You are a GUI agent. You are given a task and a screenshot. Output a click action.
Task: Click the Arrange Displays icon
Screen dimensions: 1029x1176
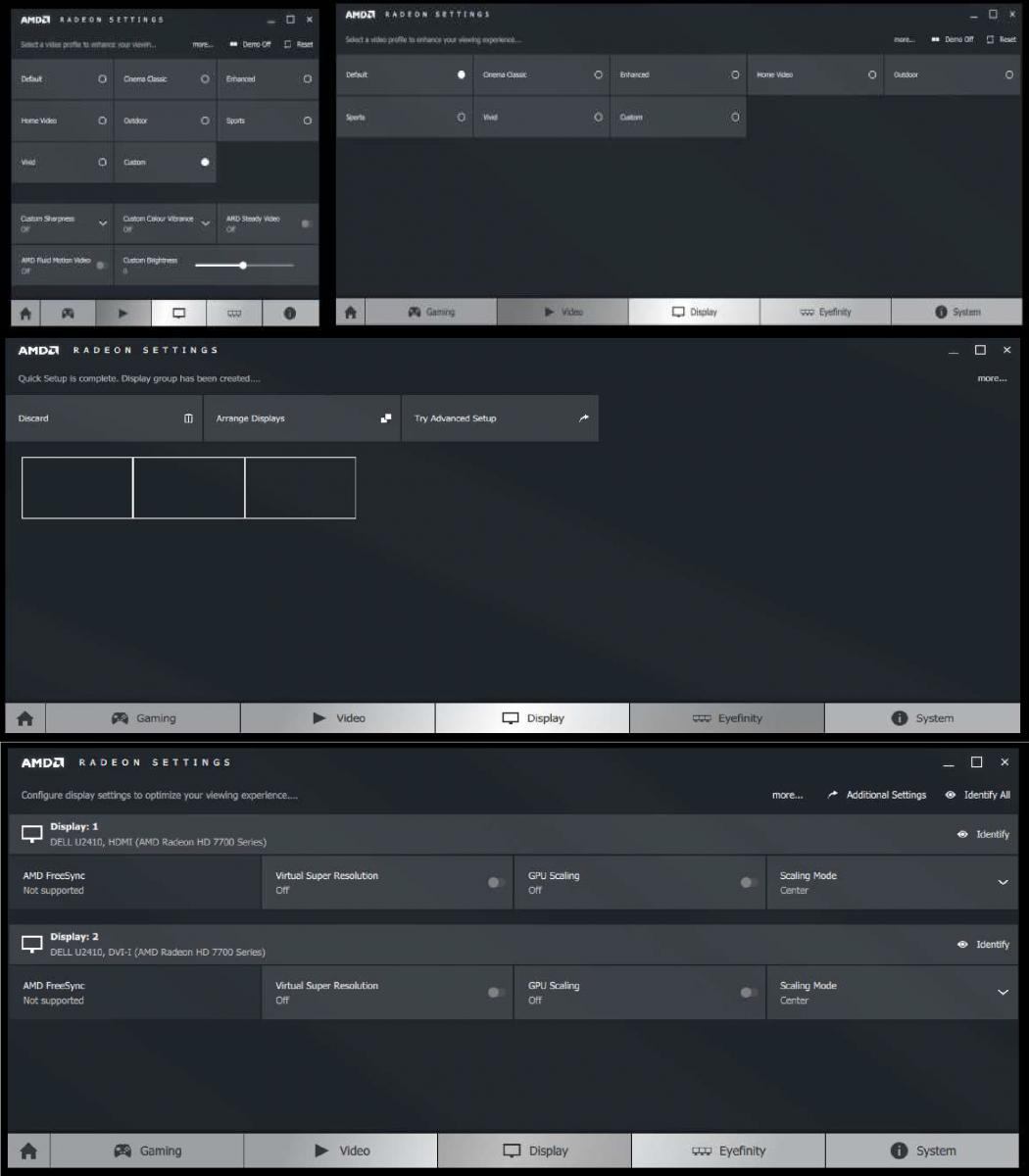pos(386,418)
